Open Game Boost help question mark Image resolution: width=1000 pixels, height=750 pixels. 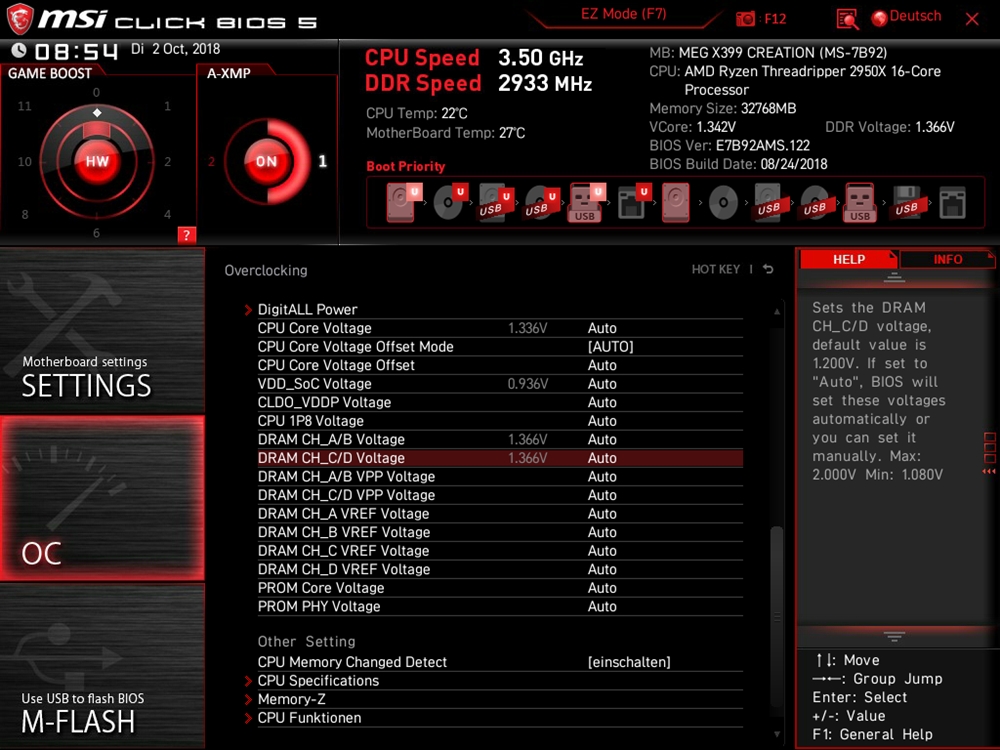coord(186,235)
